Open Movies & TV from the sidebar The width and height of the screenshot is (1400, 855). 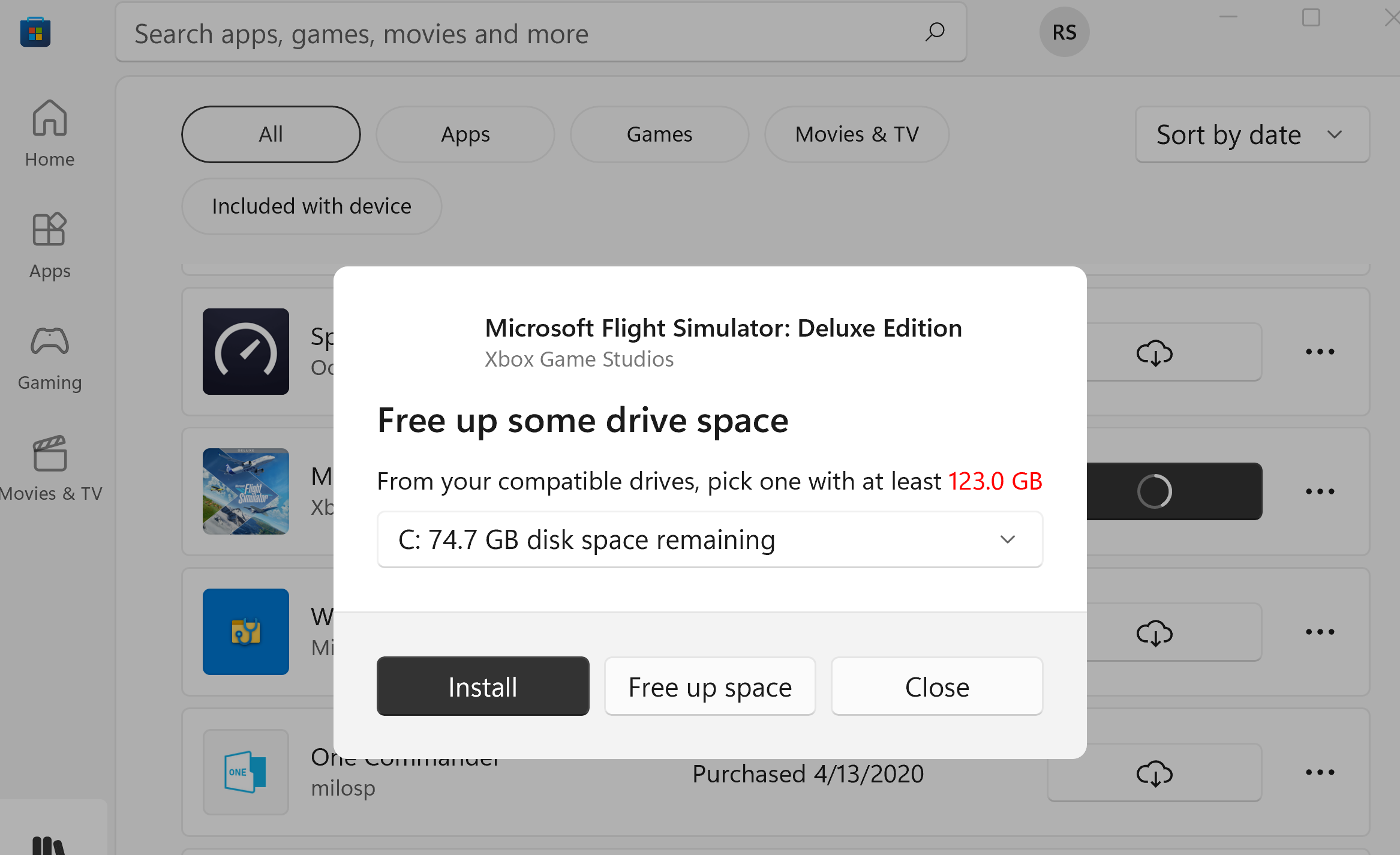tap(51, 468)
